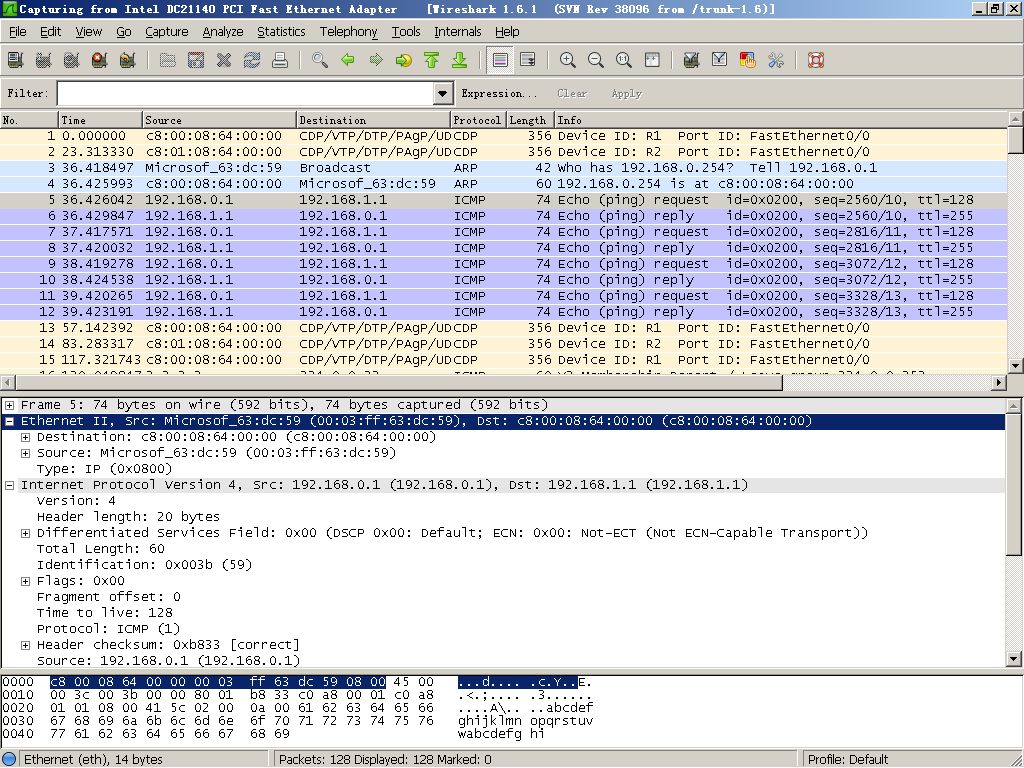Reload this capture file icon
Screen dimensions: 1024x768
point(252,60)
